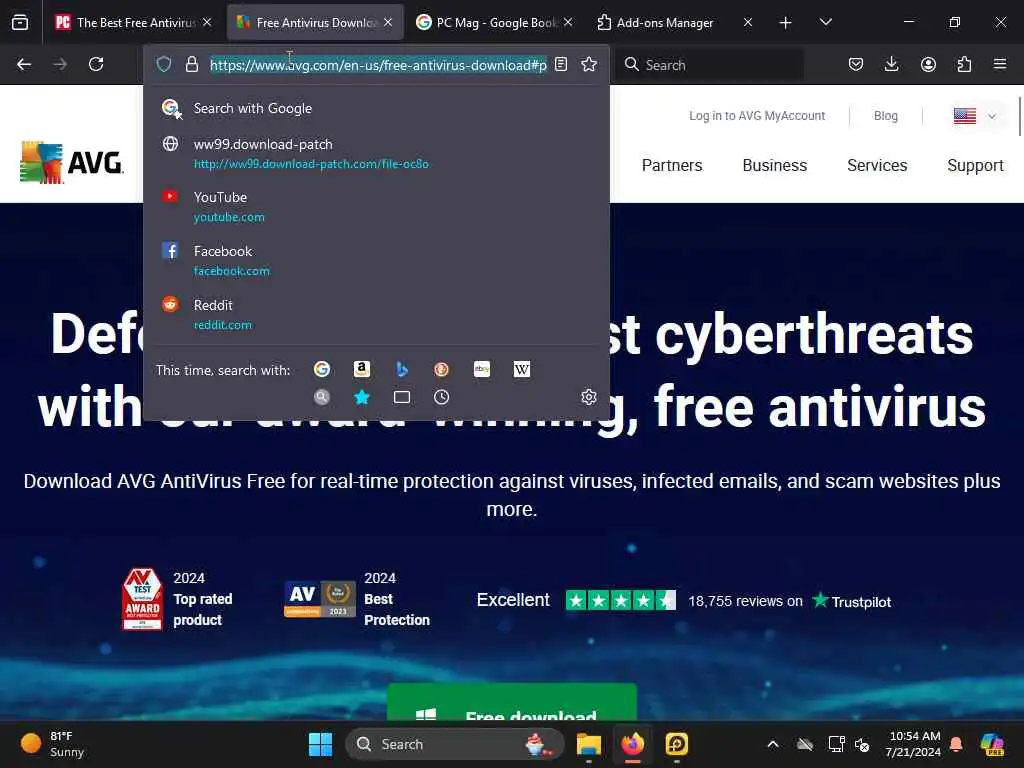Search bookmarks using blue star icon

click(x=362, y=397)
